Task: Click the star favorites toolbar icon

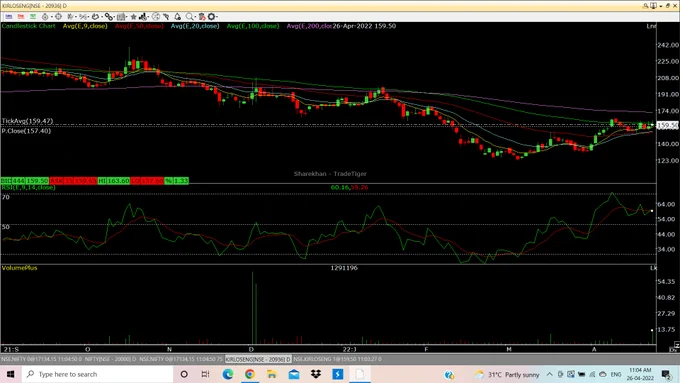Action: coord(134,16)
